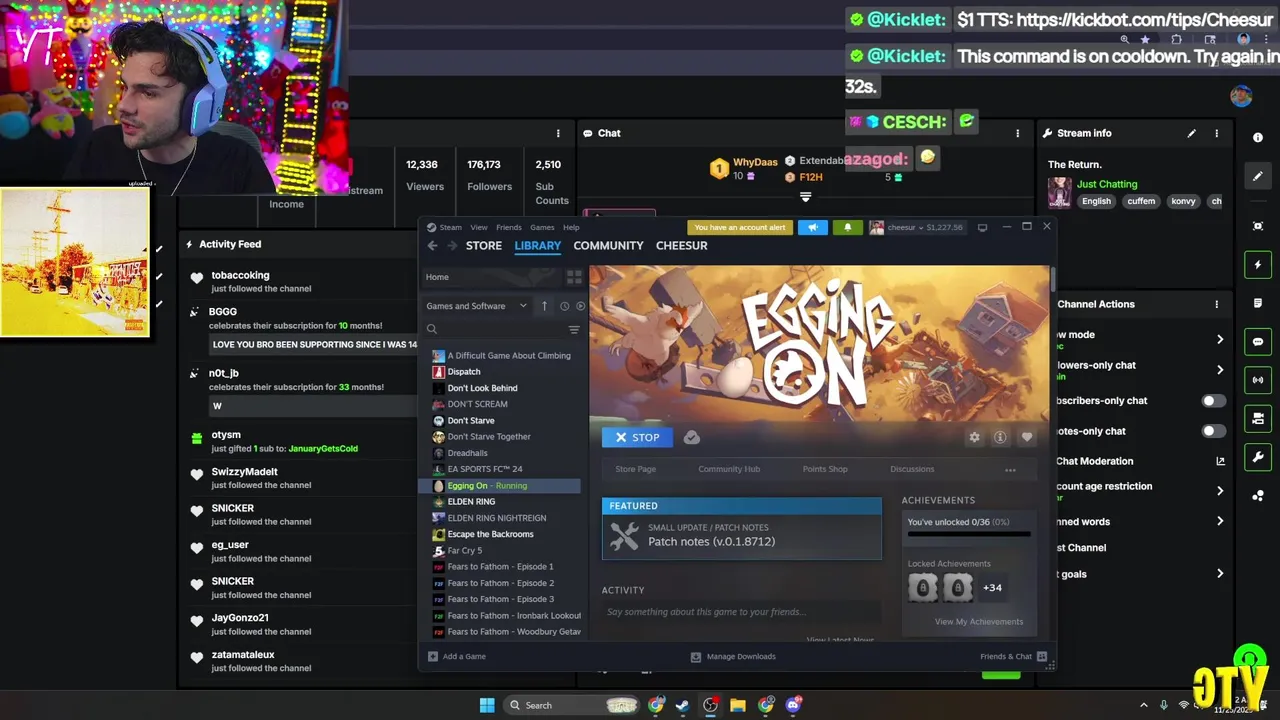Click Steam's forward navigation arrow

(452, 246)
